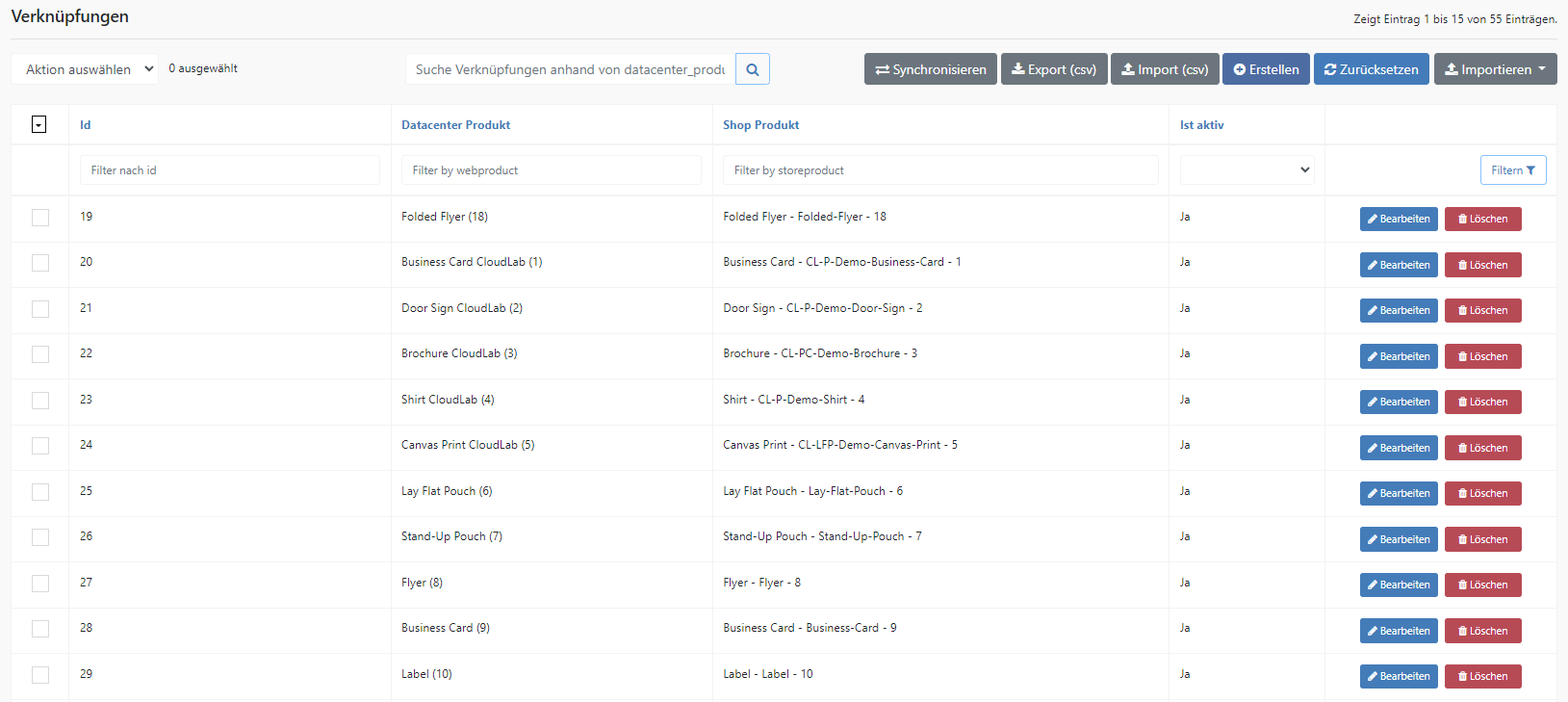Edit Business Card (9) via Bearbeiten
Image resolution: width=1568 pixels, height=702 pixels.
pos(1399,631)
